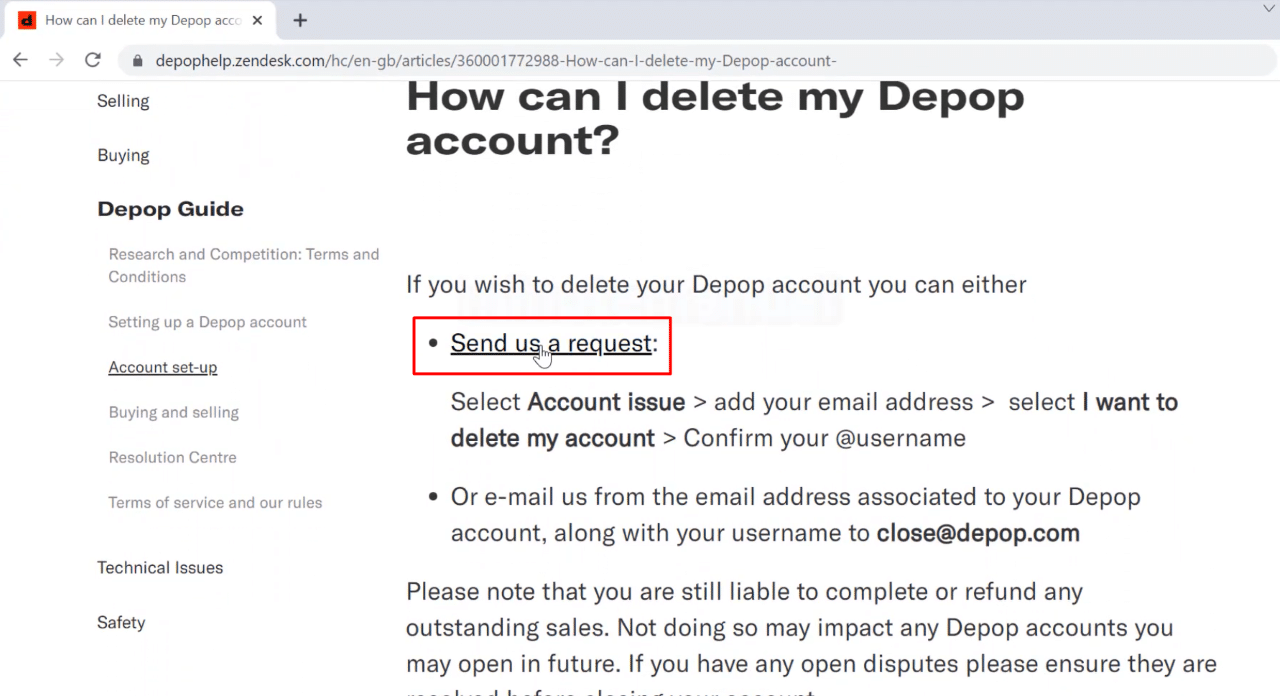
Task: Click the close@depop.com email text
Action: [978, 533]
